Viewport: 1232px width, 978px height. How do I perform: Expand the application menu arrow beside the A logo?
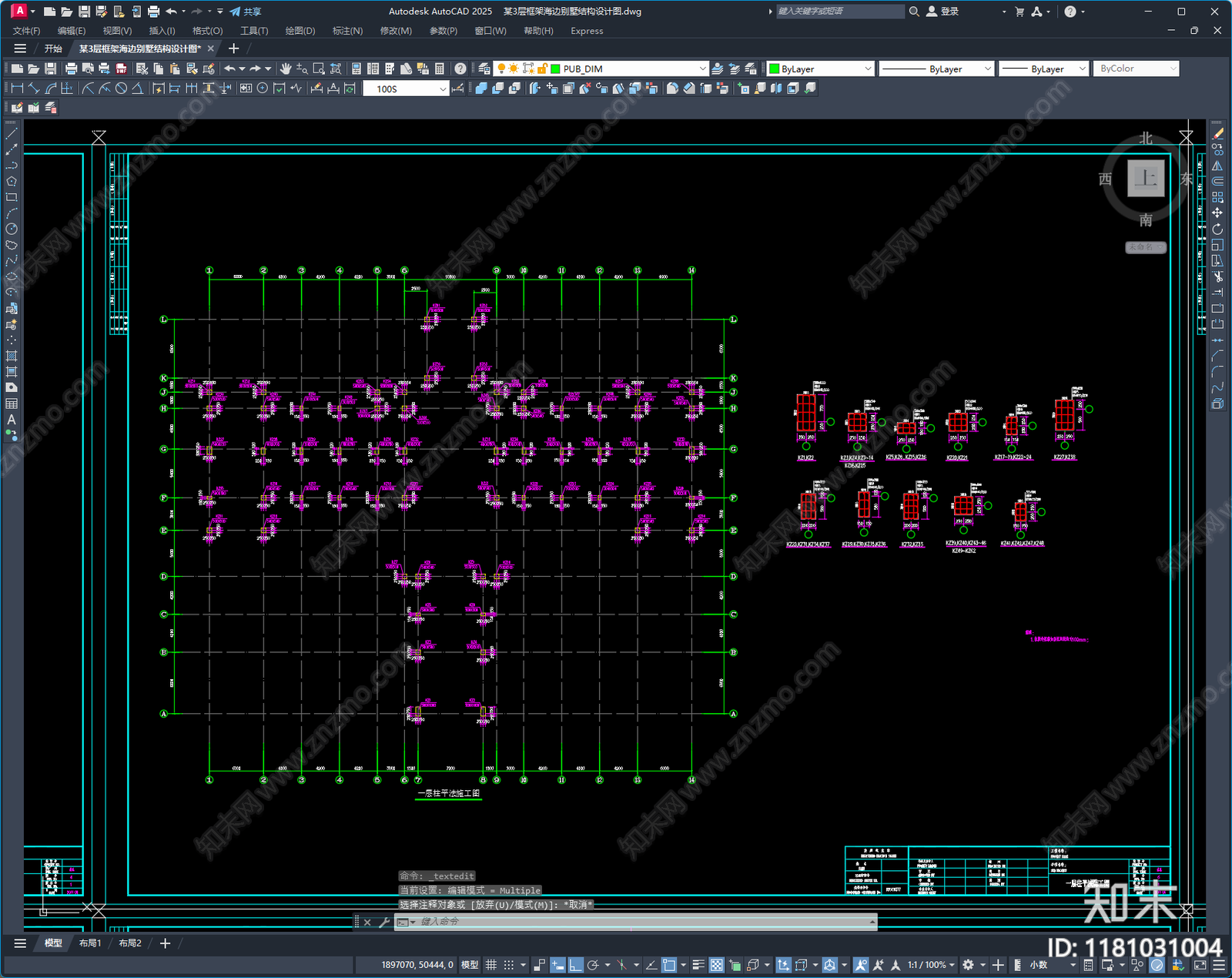[x=33, y=12]
